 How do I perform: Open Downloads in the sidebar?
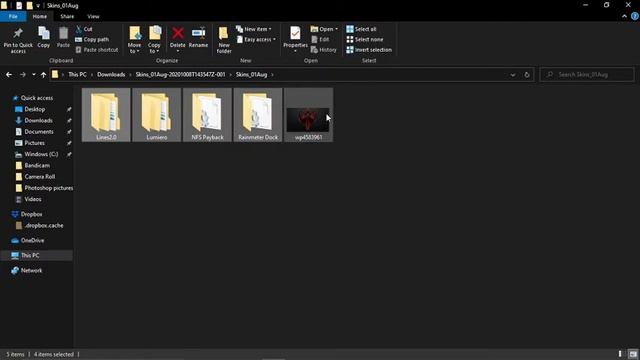click(38, 120)
